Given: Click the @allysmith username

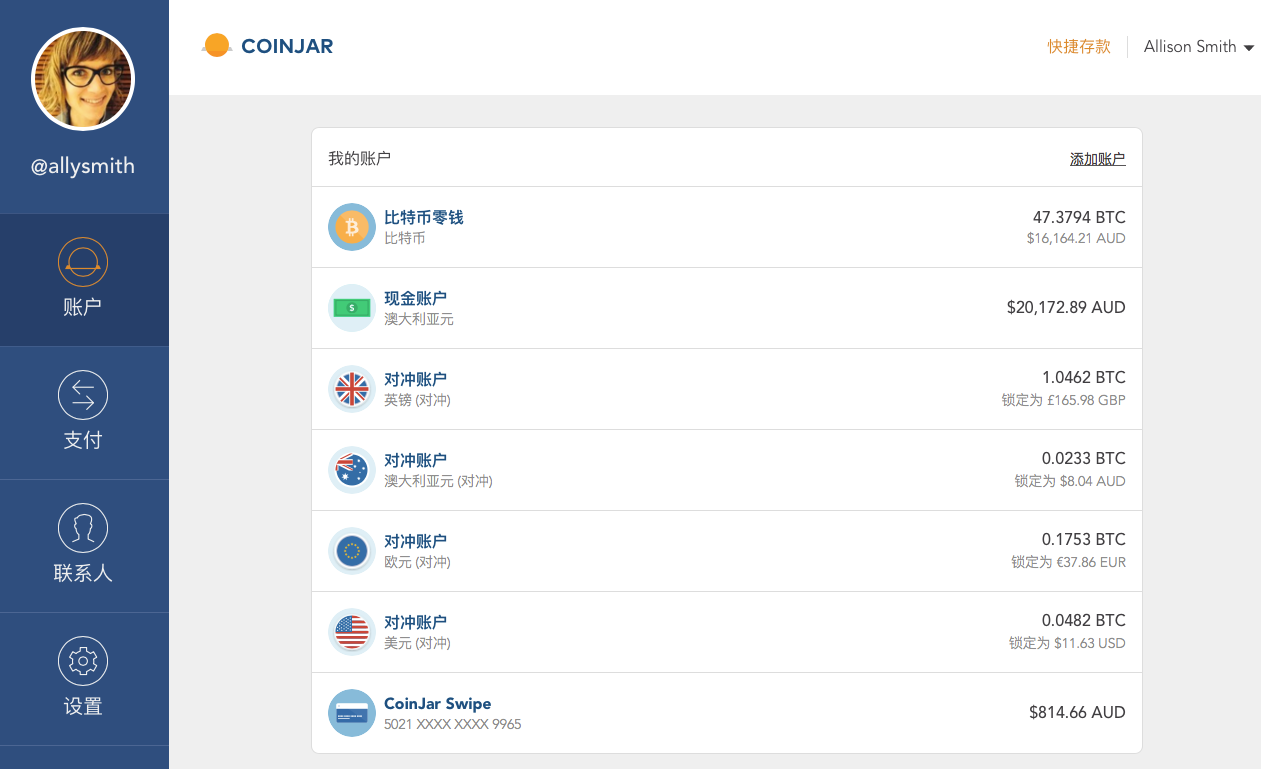Looking at the screenshot, I should pyautogui.click(x=83, y=167).
